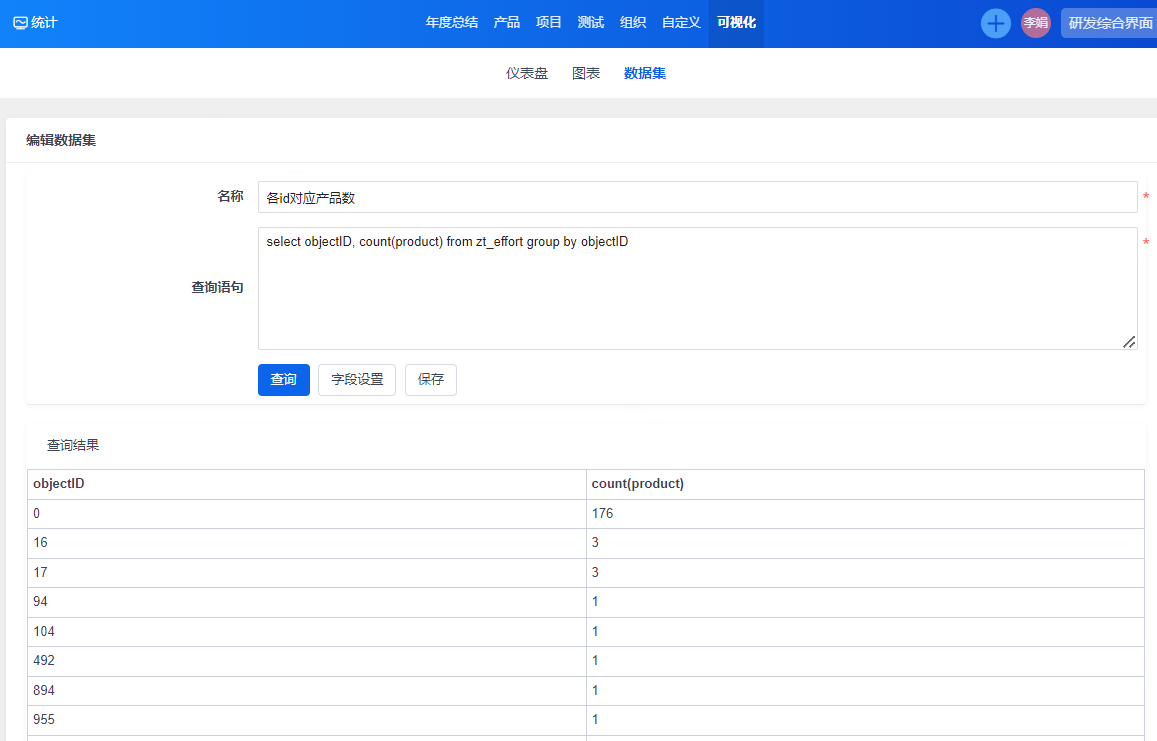
Task: Click into the 名称 input field
Action: (x=697, y=198)
